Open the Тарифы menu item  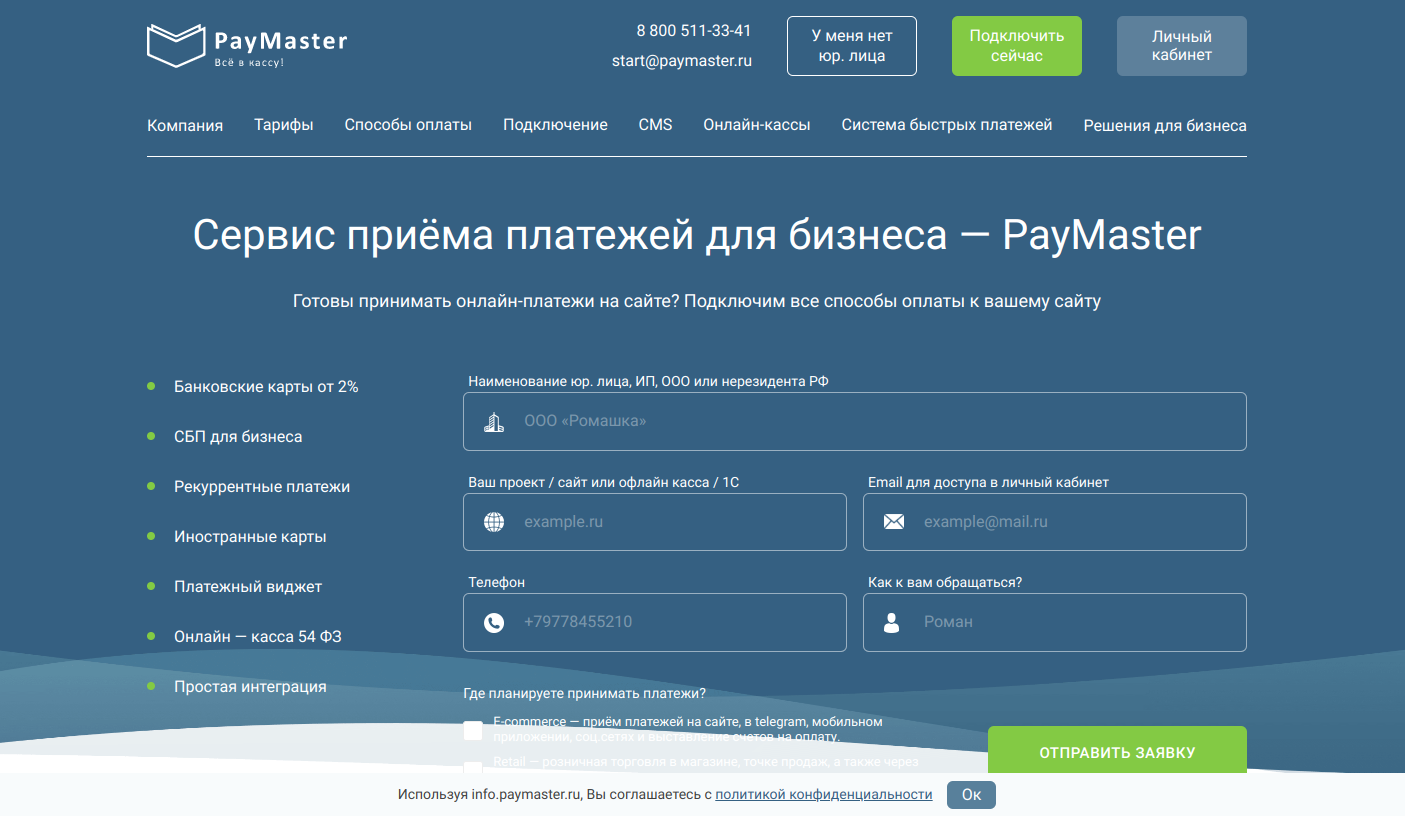click(284, 125)
